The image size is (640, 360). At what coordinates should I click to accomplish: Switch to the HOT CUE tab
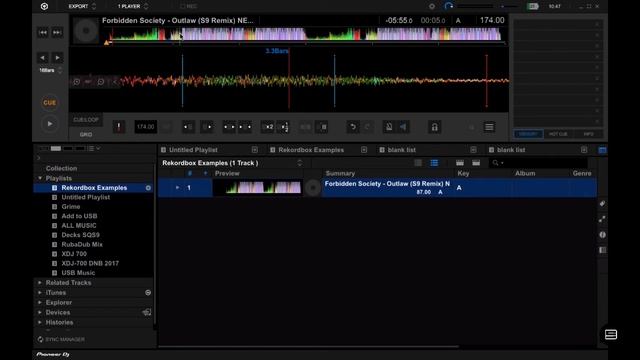[558, 134]
